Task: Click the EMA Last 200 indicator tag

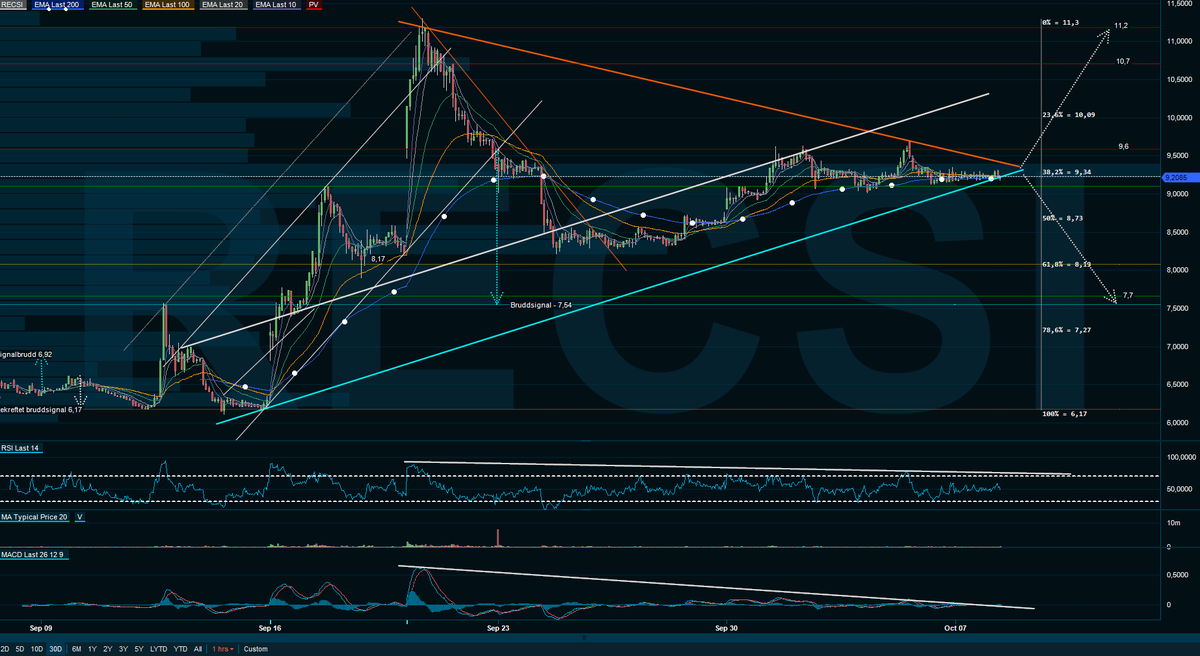Action: [58, 5]
